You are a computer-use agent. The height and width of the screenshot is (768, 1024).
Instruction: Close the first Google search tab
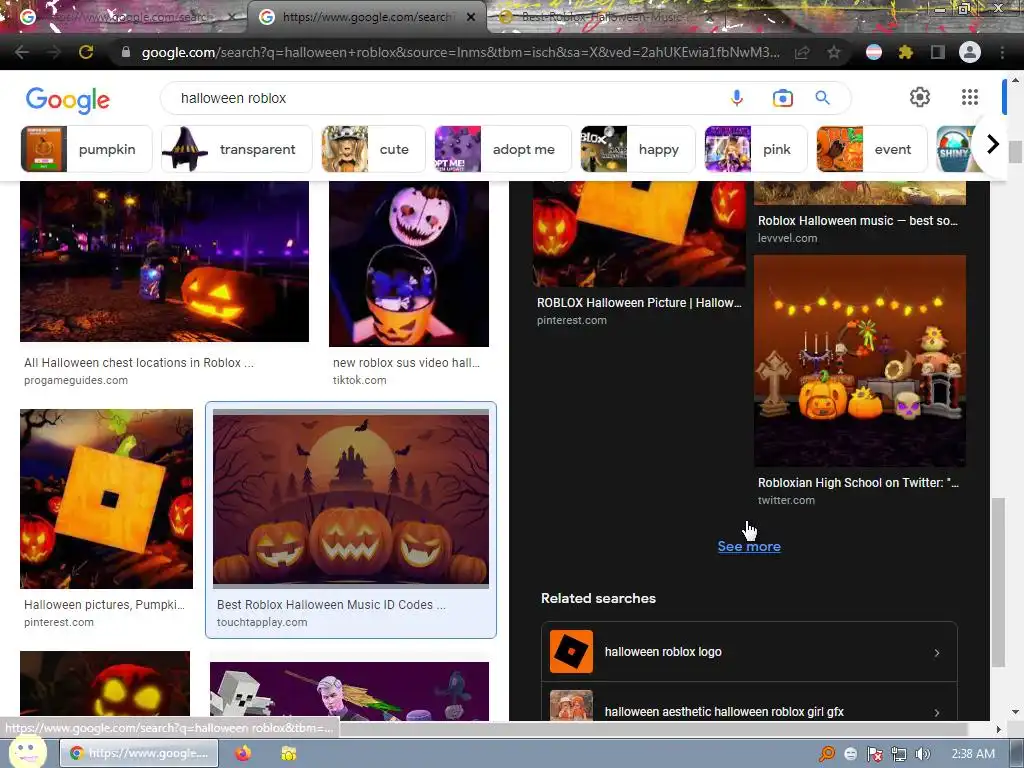pos(232,17)
